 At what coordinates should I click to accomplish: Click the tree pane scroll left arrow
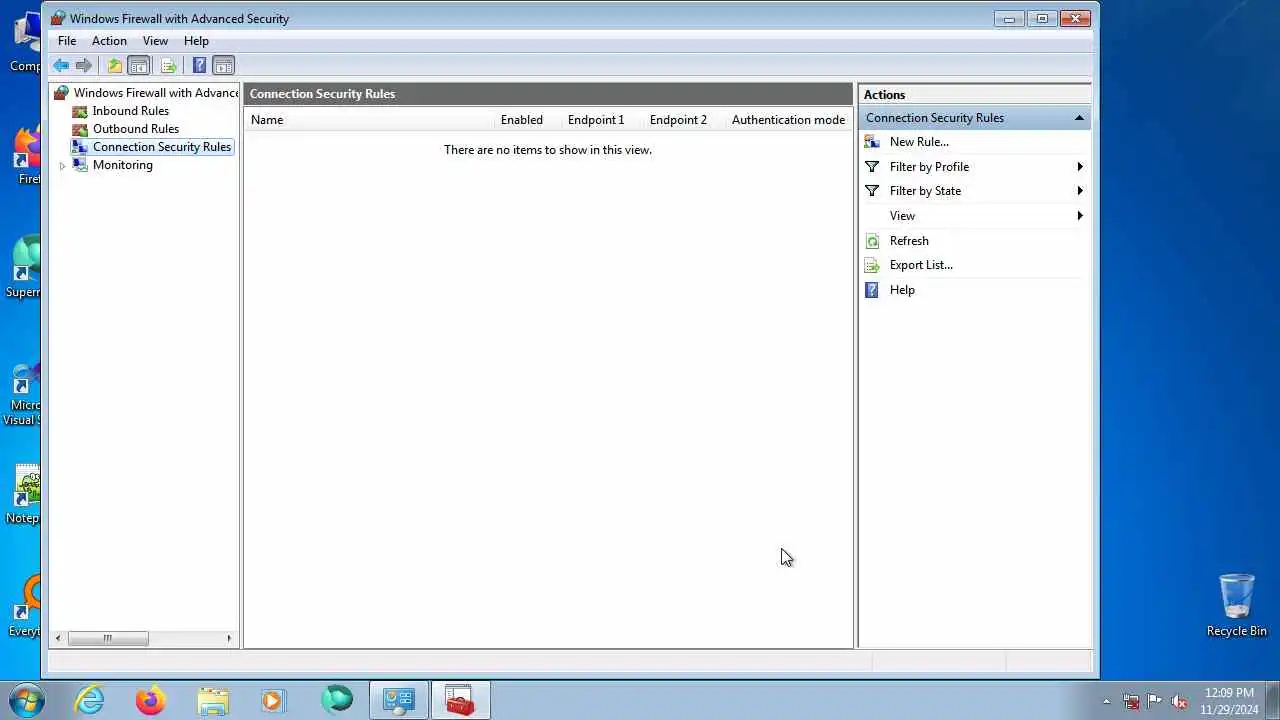[58, 638]
